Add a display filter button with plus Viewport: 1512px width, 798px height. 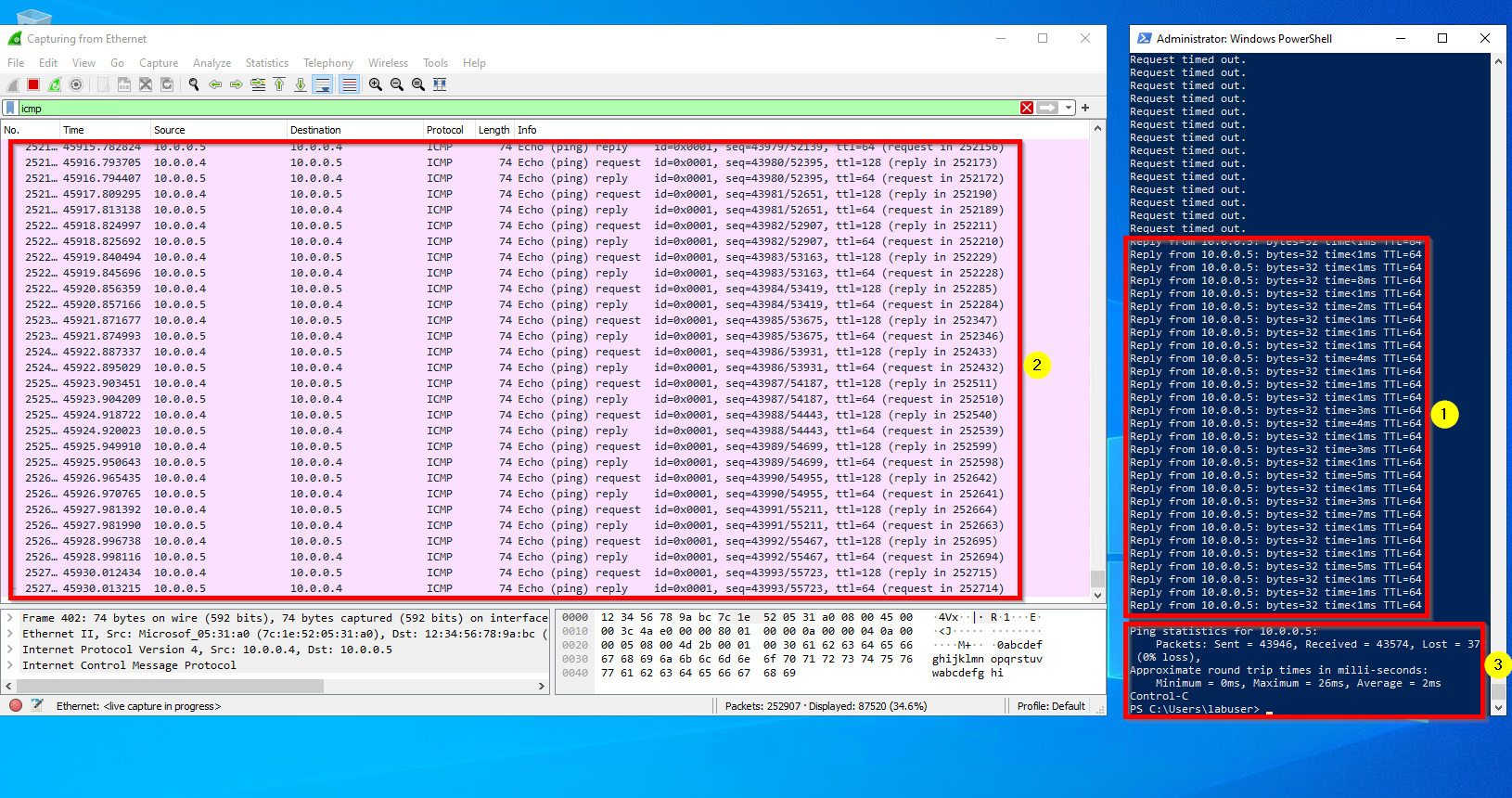[1085, 109]
